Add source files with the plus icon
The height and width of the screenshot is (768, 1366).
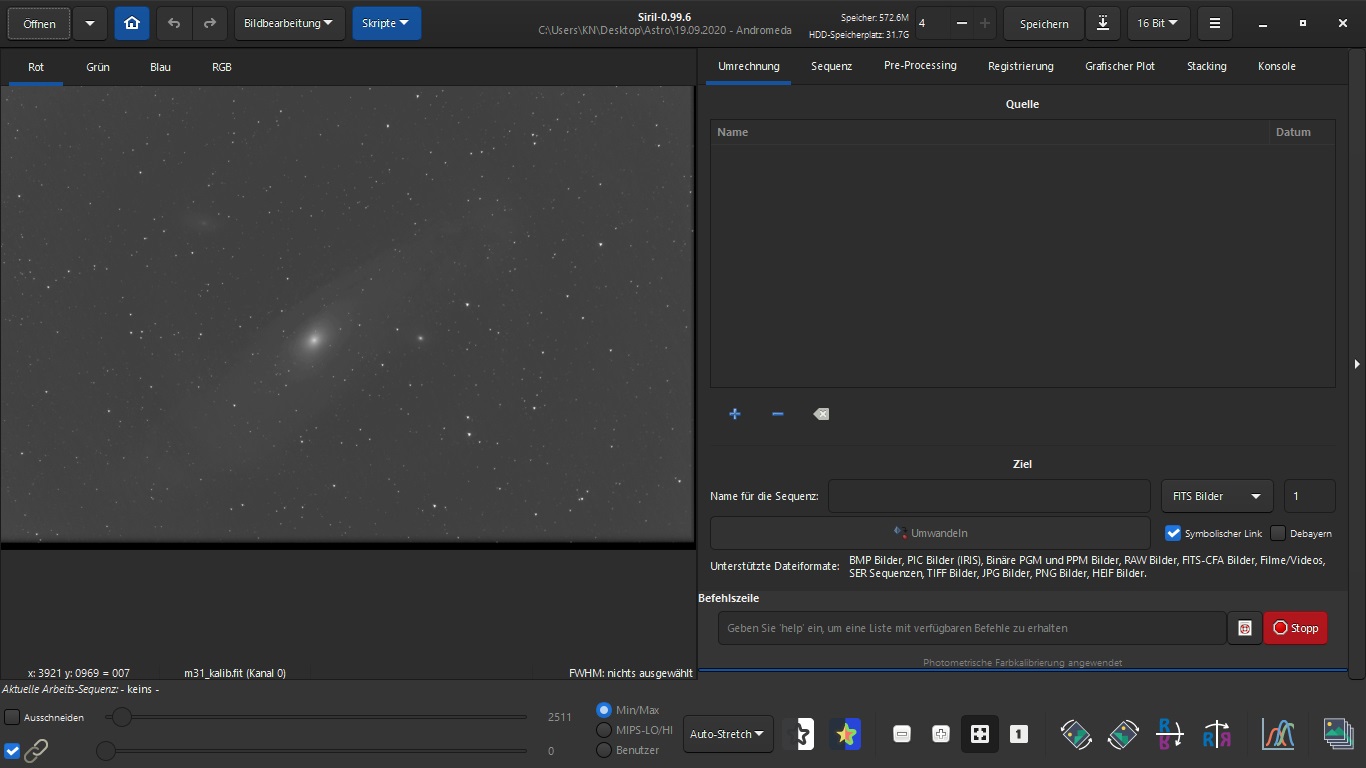735,414
